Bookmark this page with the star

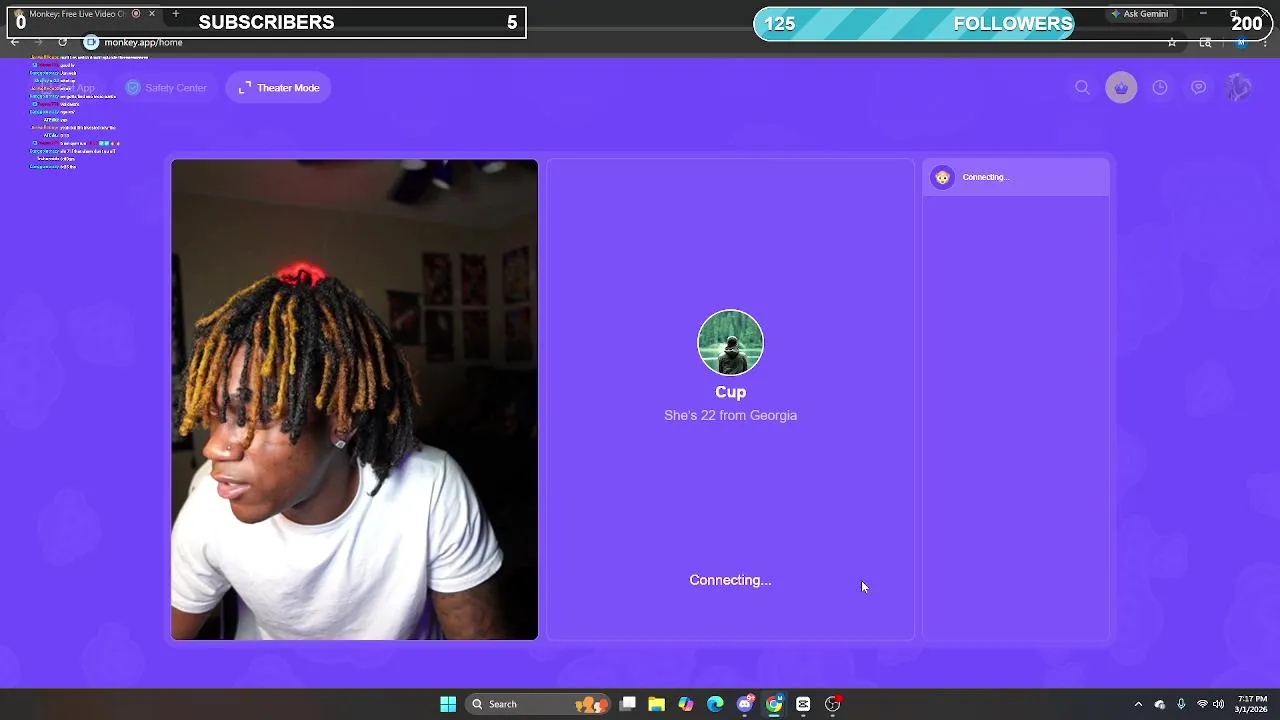[x=1172, y=42]
